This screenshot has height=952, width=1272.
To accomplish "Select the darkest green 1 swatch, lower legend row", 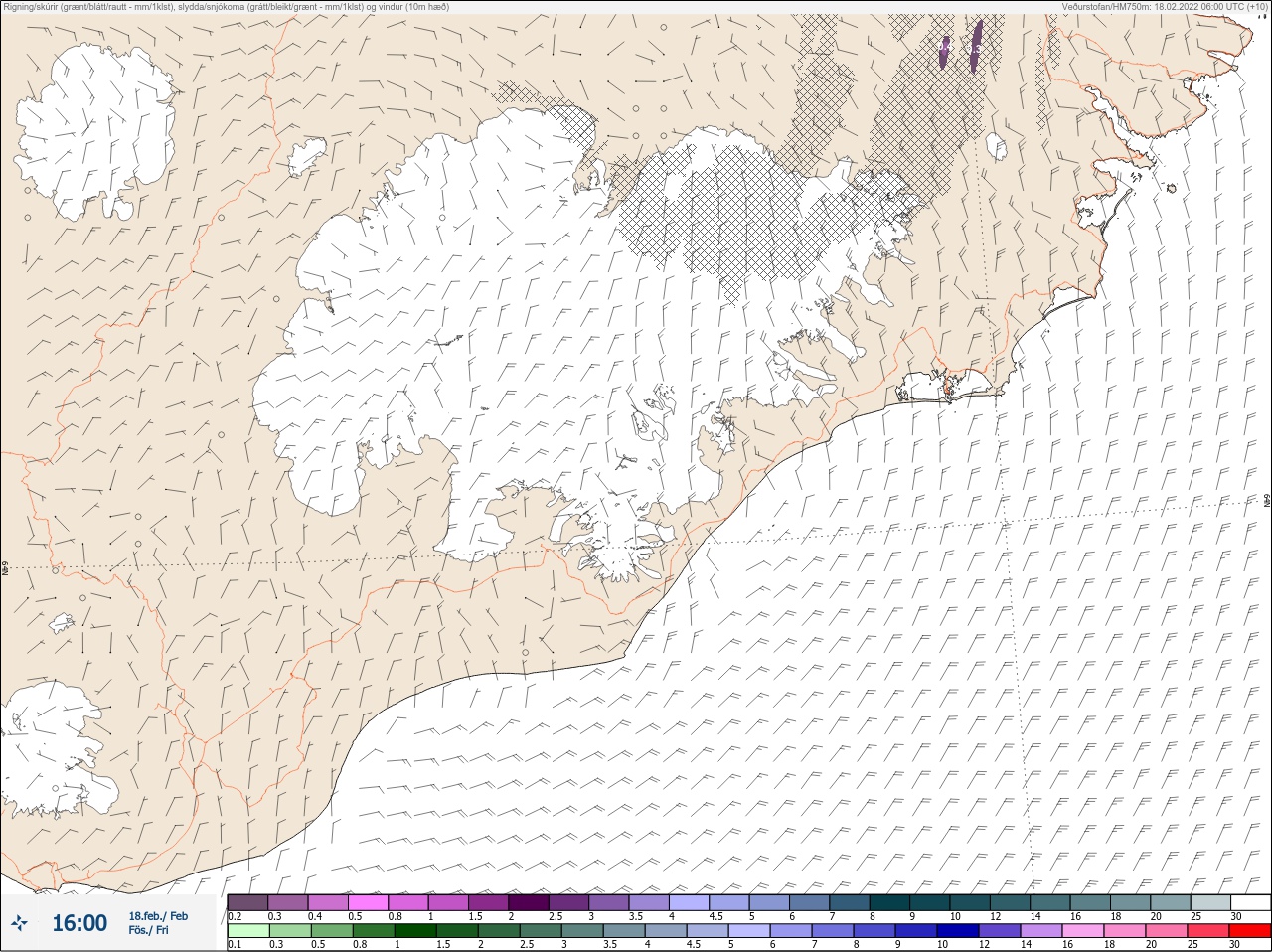I will click(415, 931).
